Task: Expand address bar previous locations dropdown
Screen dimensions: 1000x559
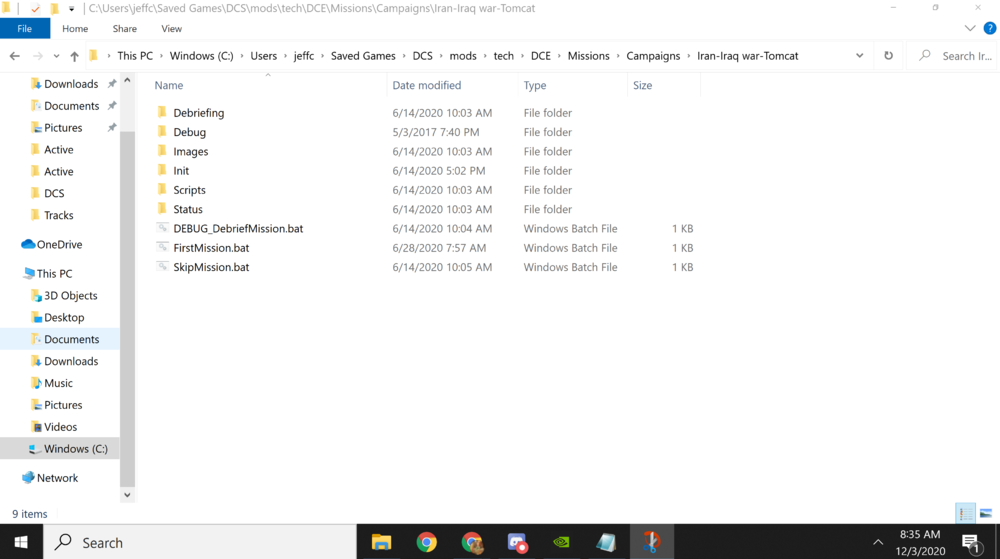Action: [860, 56]
